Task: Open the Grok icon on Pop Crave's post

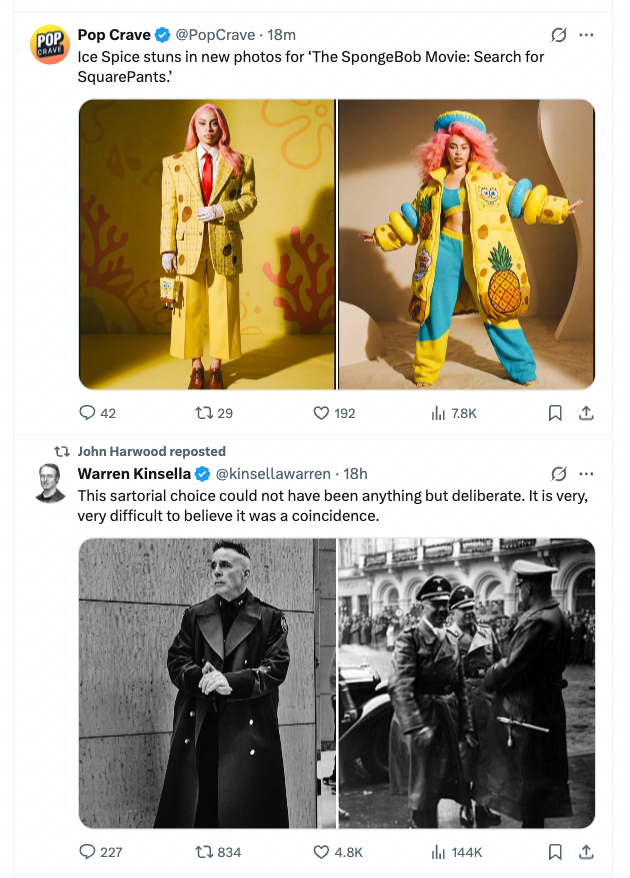Action: pyautogui.click(x=560, y=35)
